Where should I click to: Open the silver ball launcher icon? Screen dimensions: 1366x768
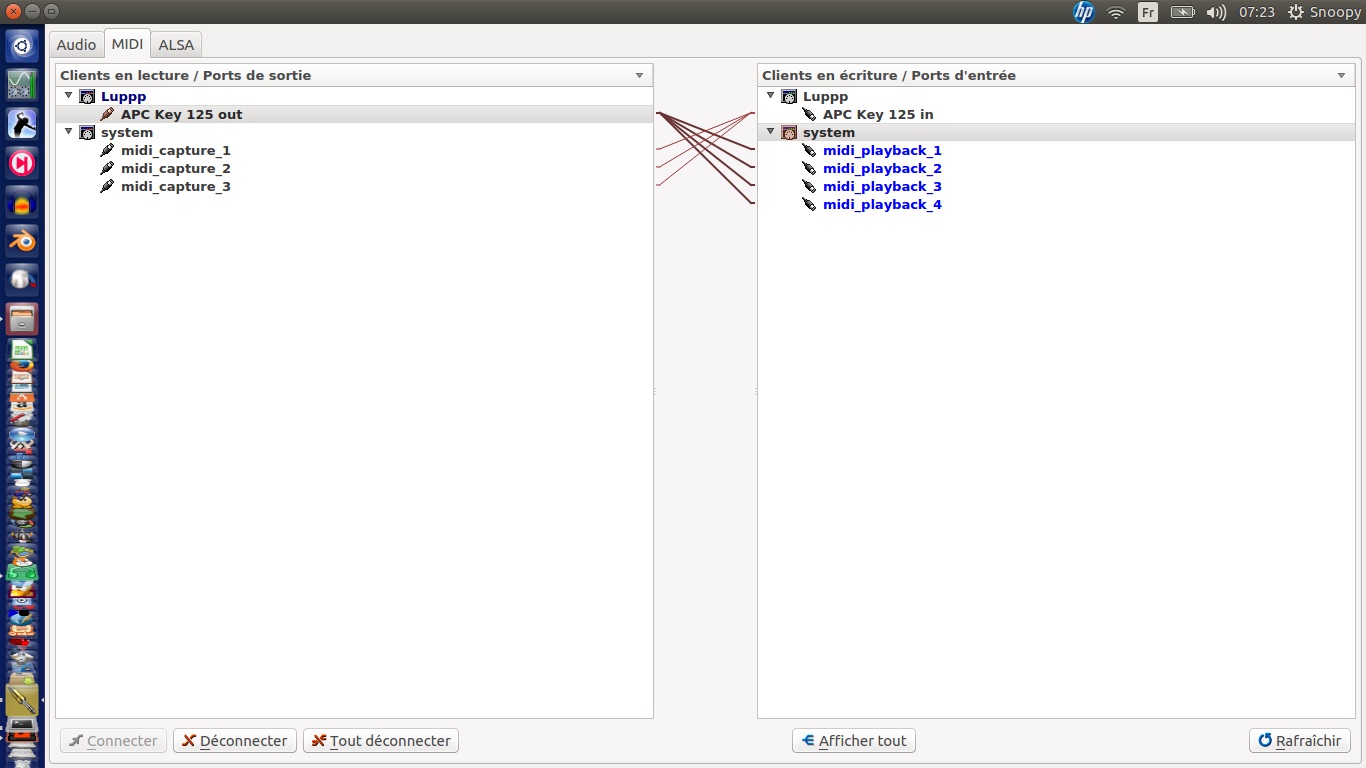tap(22, 279)
